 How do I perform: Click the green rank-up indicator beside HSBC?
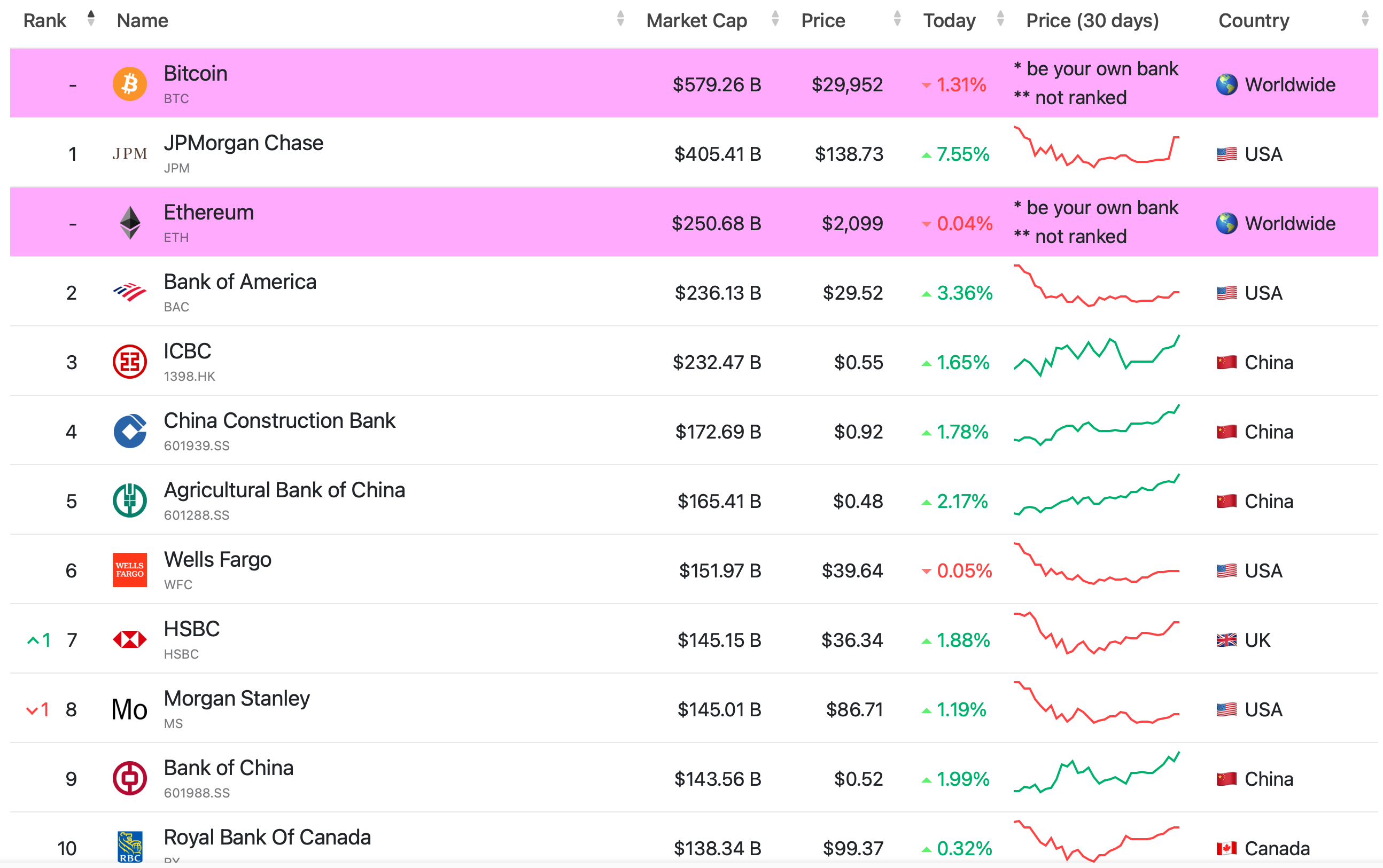coord(38,639)
